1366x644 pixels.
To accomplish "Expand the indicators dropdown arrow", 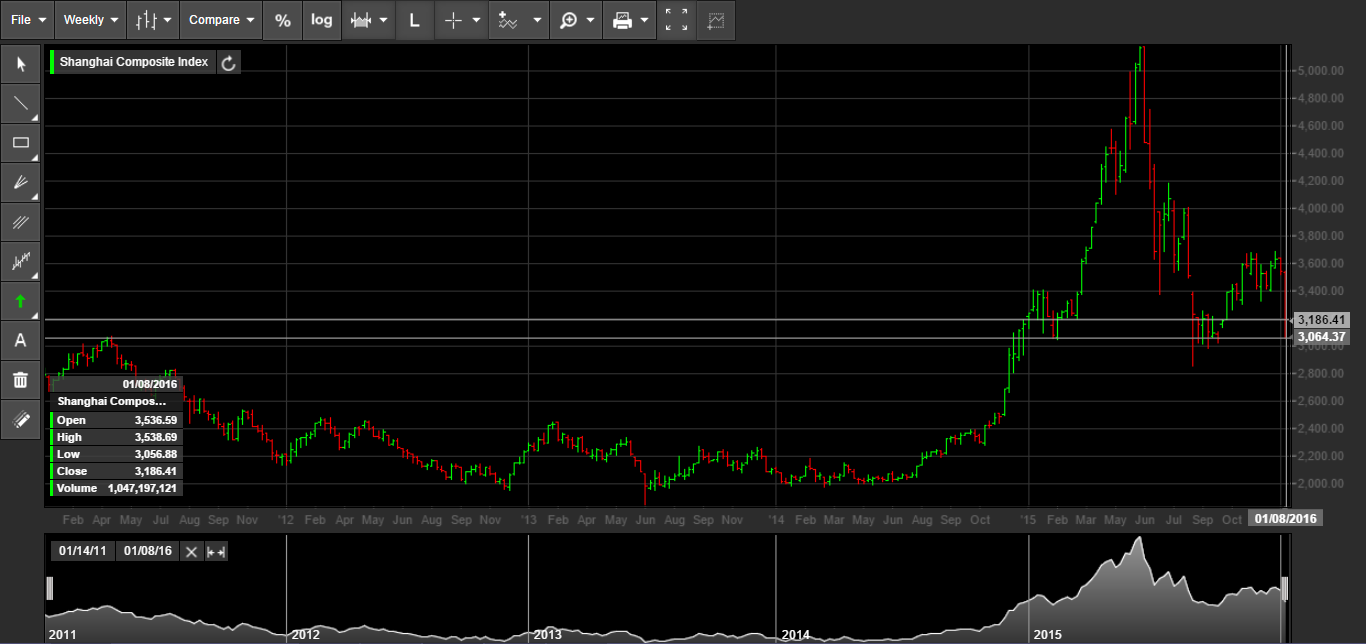I will [538, 20].
